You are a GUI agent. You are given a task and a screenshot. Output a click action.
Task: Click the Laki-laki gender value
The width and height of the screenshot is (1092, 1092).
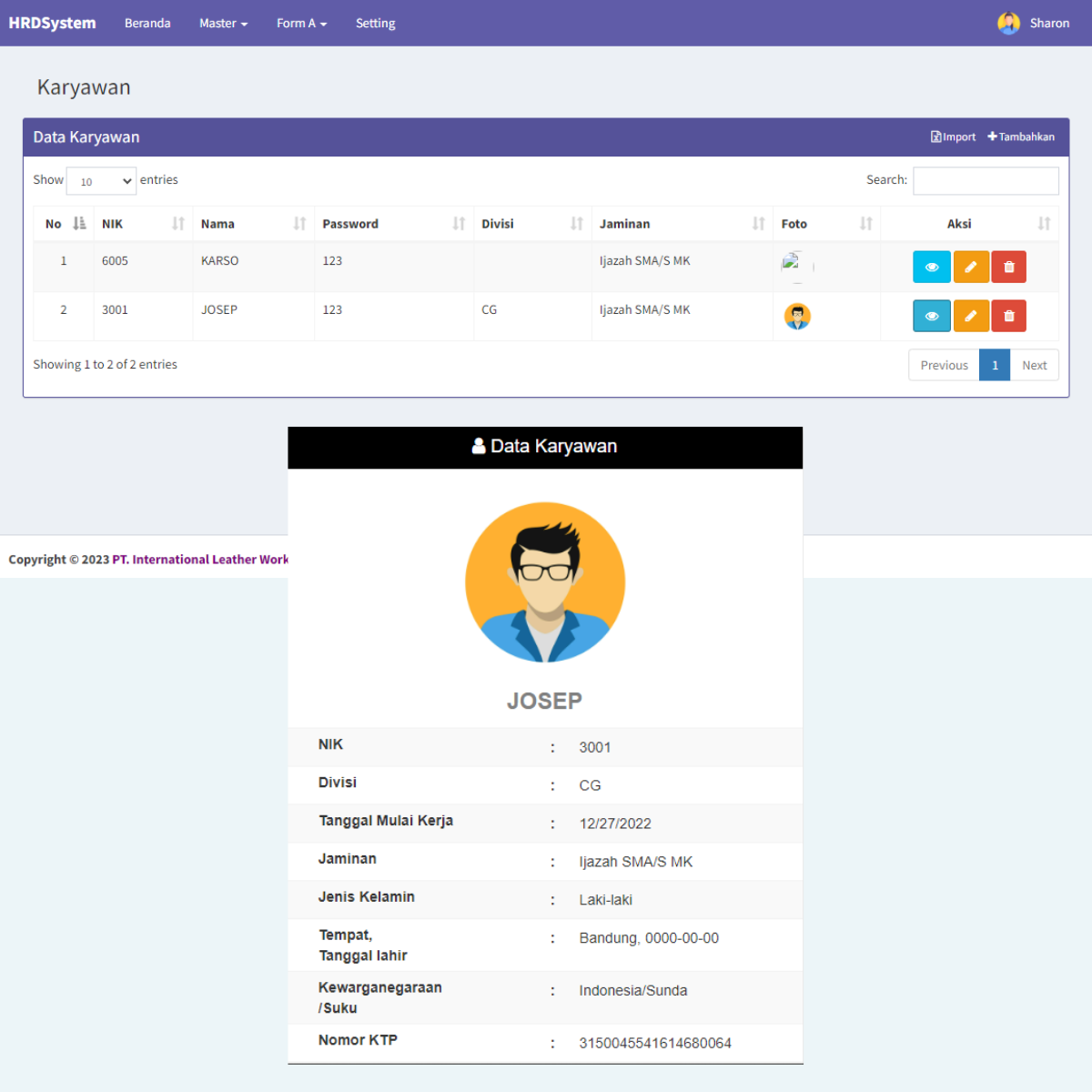click(606, 900)
